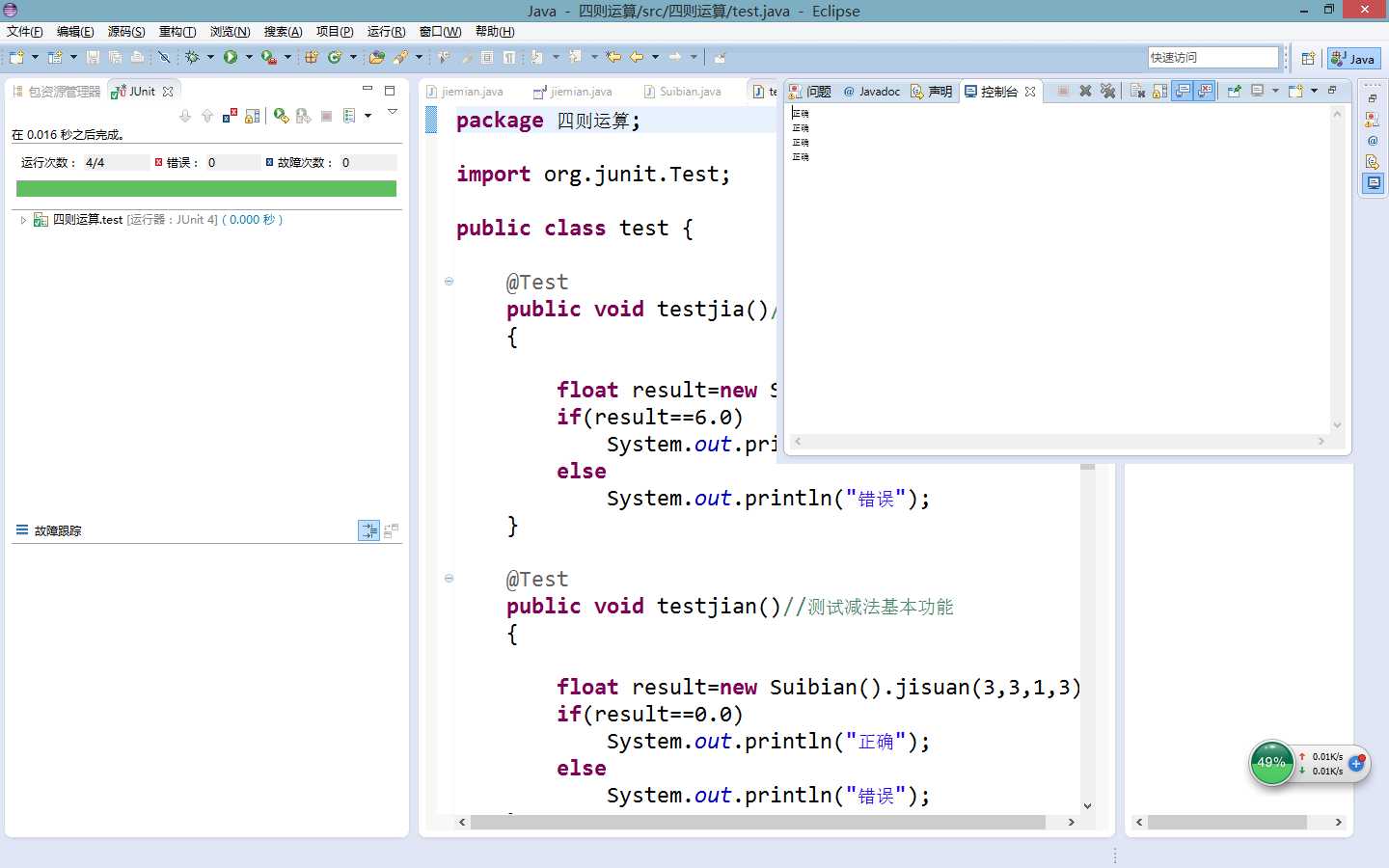
Task: Click the Debug bug icon in toolbar
Action: tap(192, 57)
